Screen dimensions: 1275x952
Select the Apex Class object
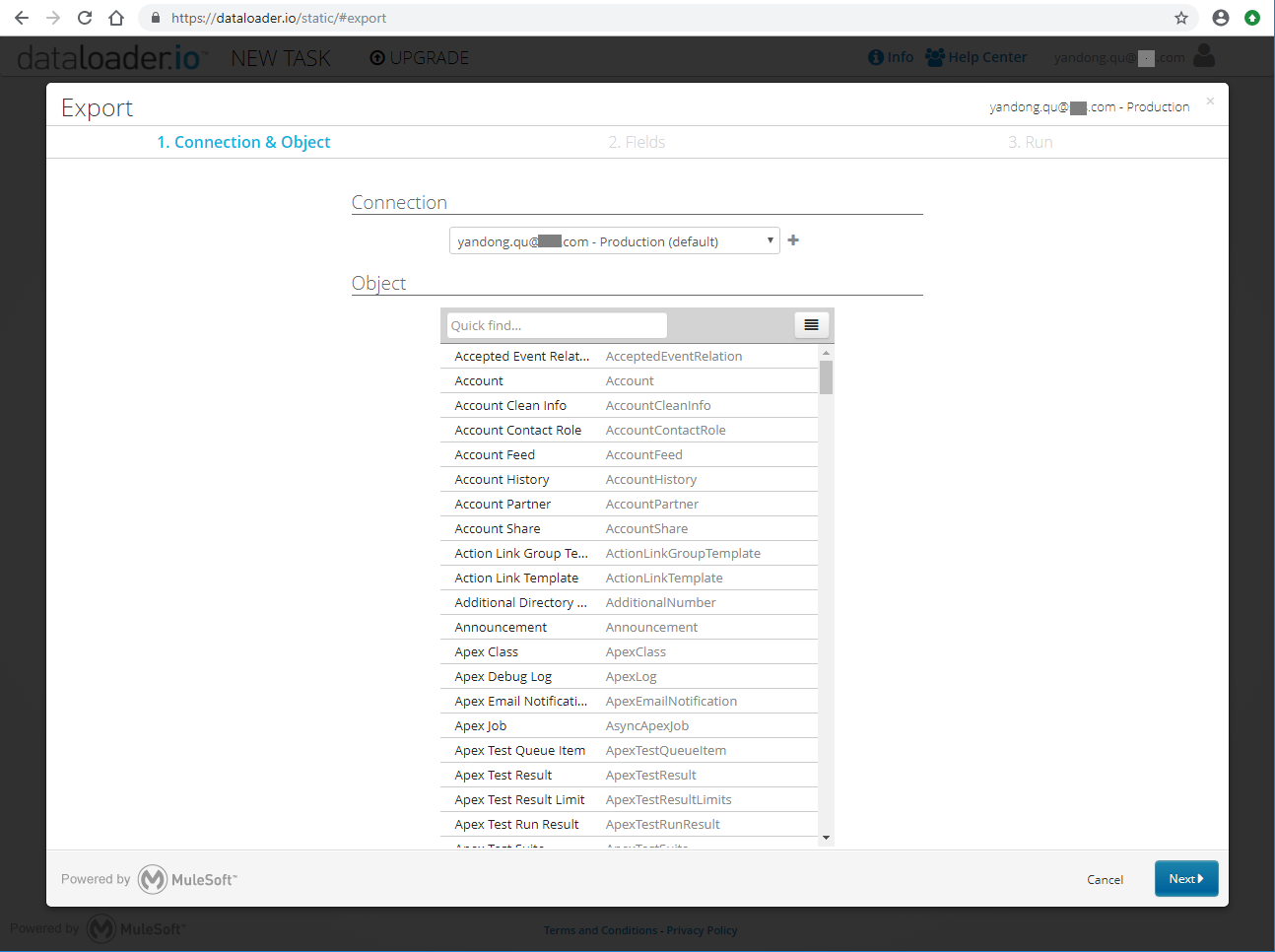click(x=629, y=651)
